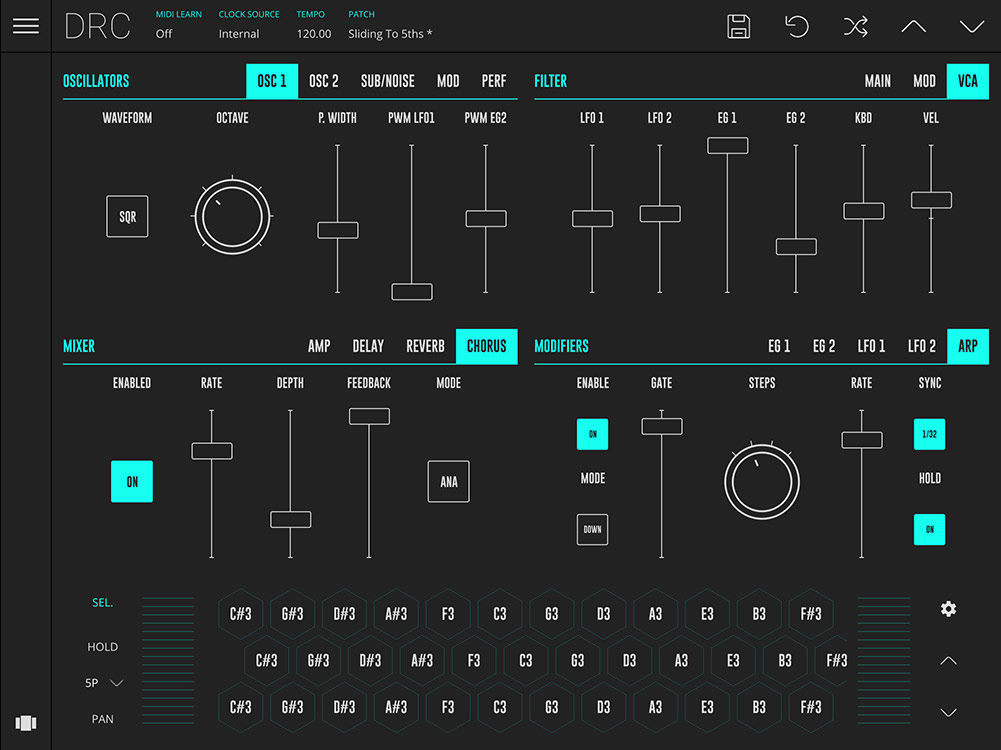1001x750 pixels.
Task: Toggle the modifier Enable switch off
Action: [592, 434]
